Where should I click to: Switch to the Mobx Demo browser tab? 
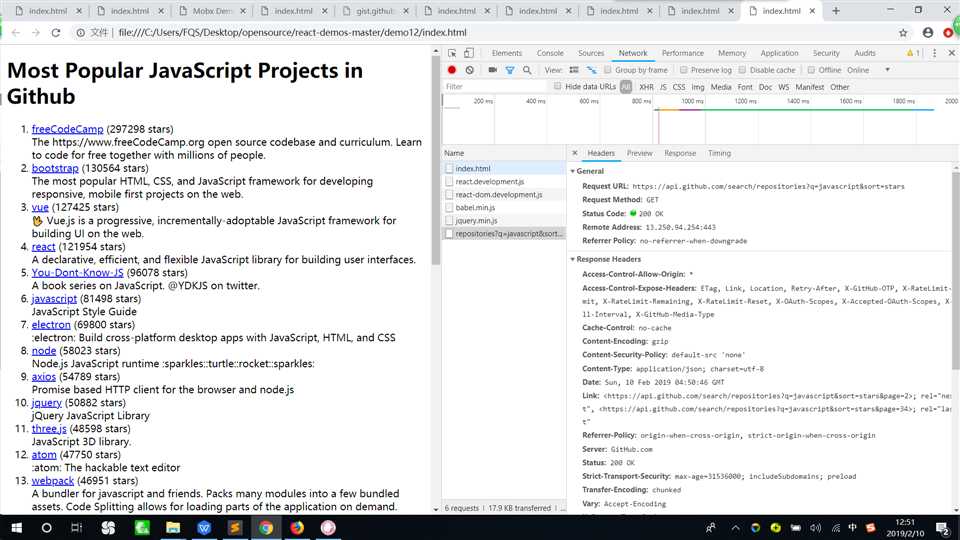(x=212, y=10)
